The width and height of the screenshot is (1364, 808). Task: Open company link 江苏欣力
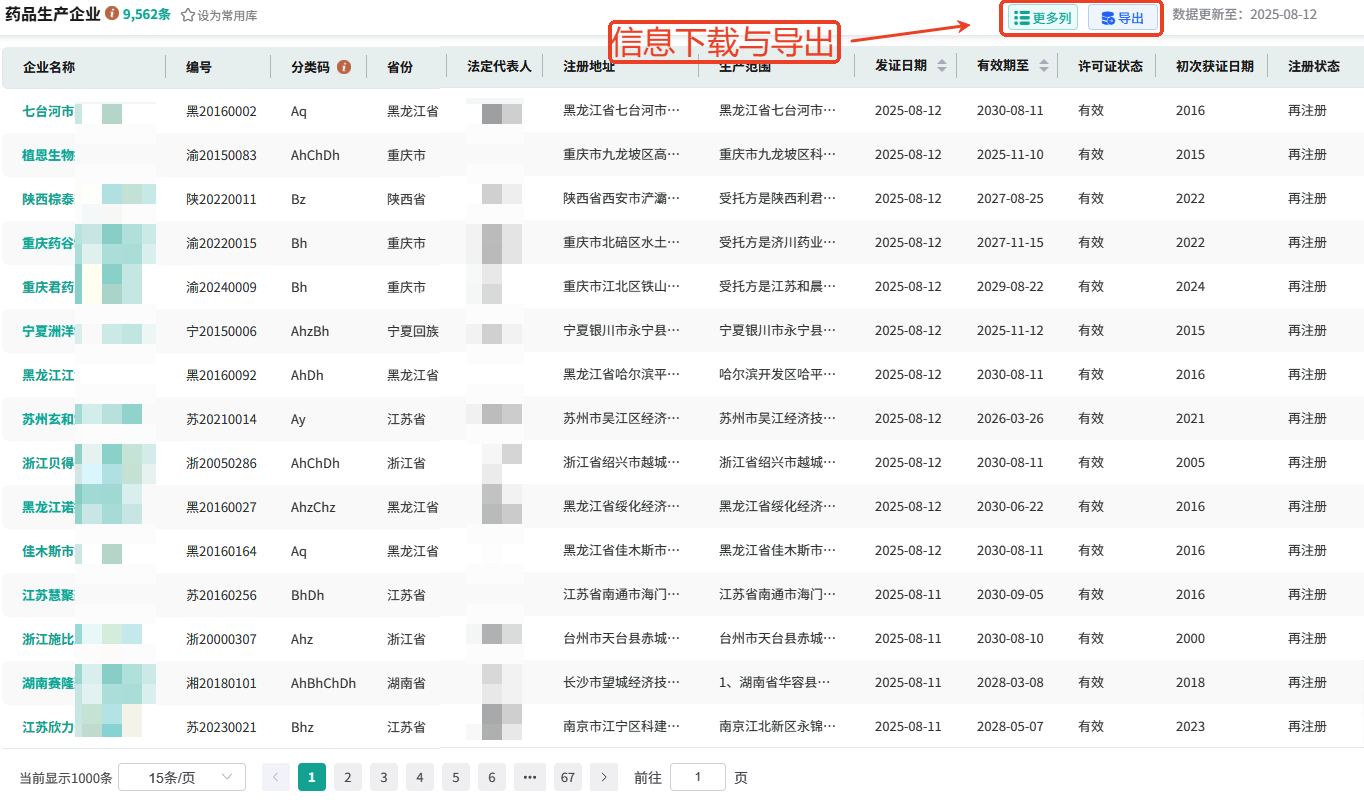[48, 727]
